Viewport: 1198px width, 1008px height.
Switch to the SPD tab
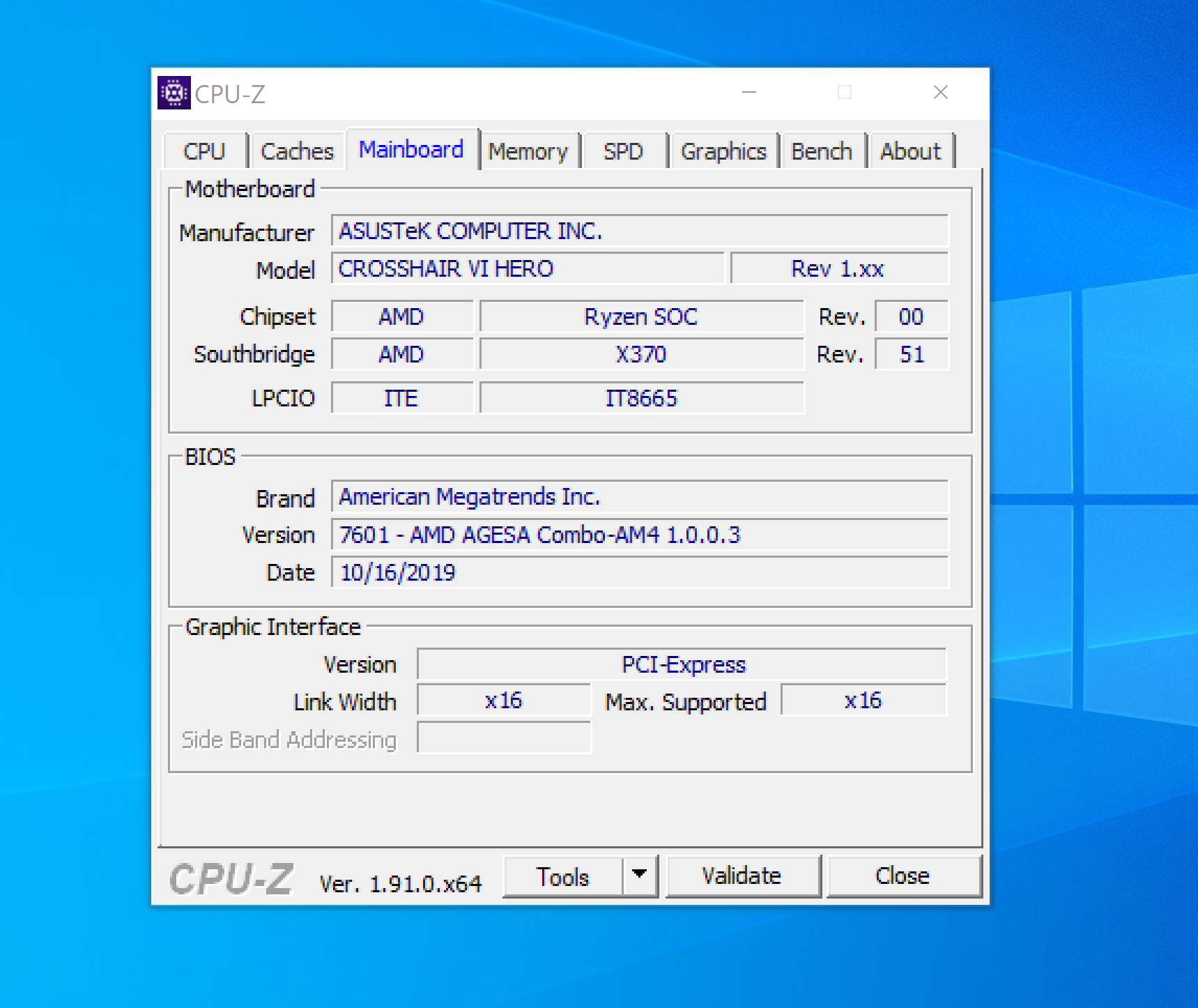pos(623,151)
